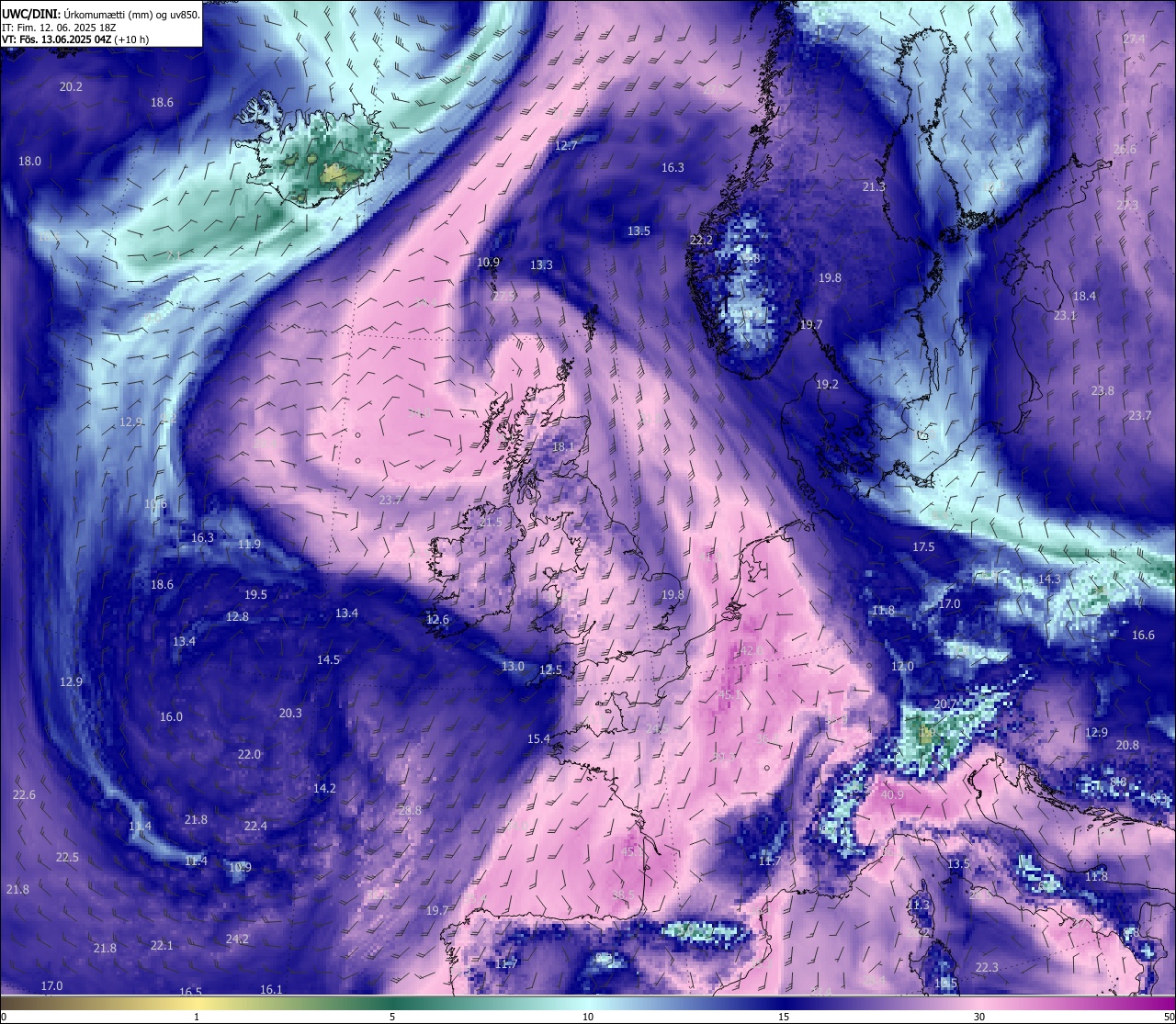Viewport: 1176px width, 1024px height.
Task: Click the color scale label '50'
Action: [1169, 1017]
